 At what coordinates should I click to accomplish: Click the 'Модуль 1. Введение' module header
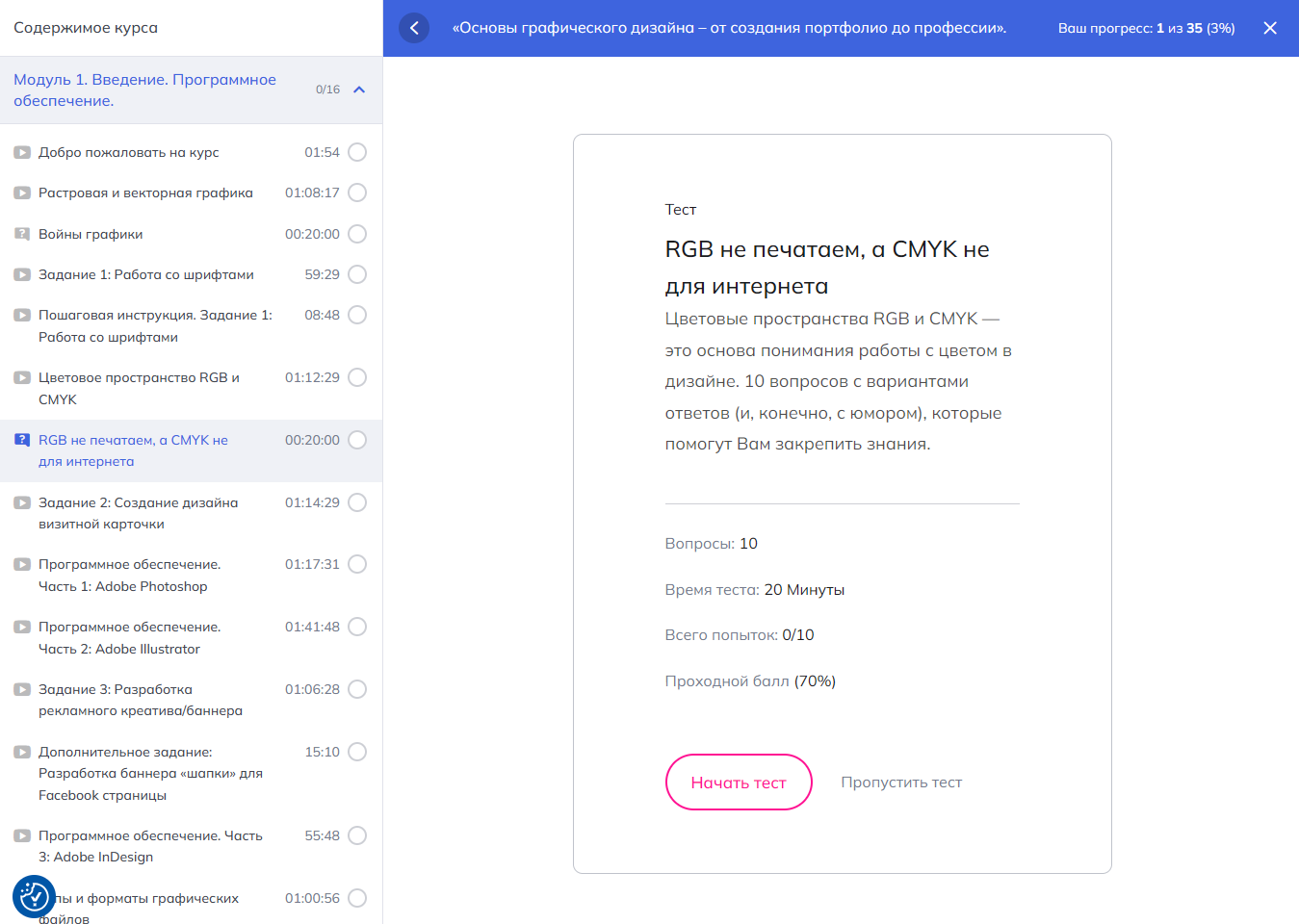click(144, 90)
